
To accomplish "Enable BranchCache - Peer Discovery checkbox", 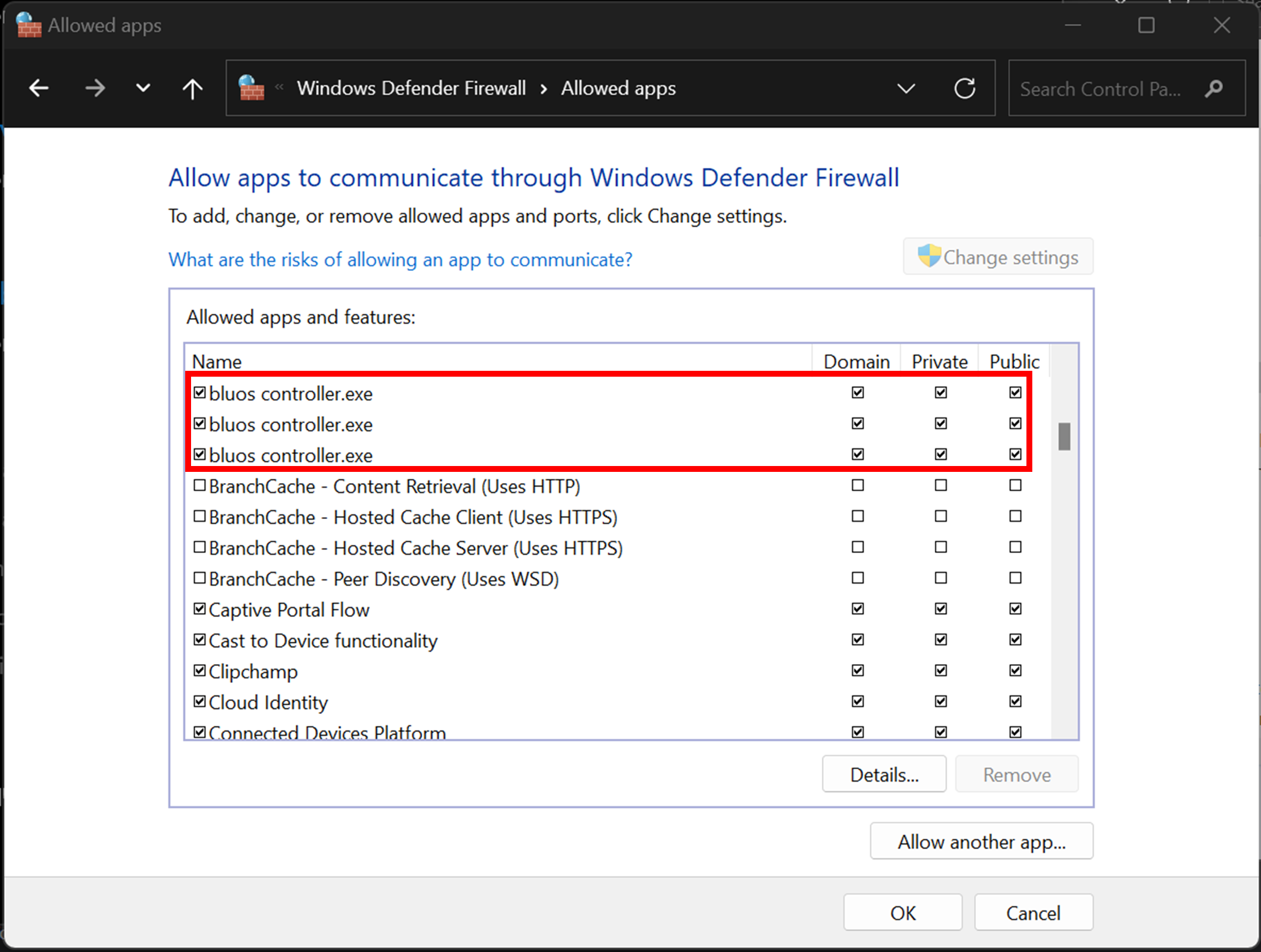I will (200, 578).
